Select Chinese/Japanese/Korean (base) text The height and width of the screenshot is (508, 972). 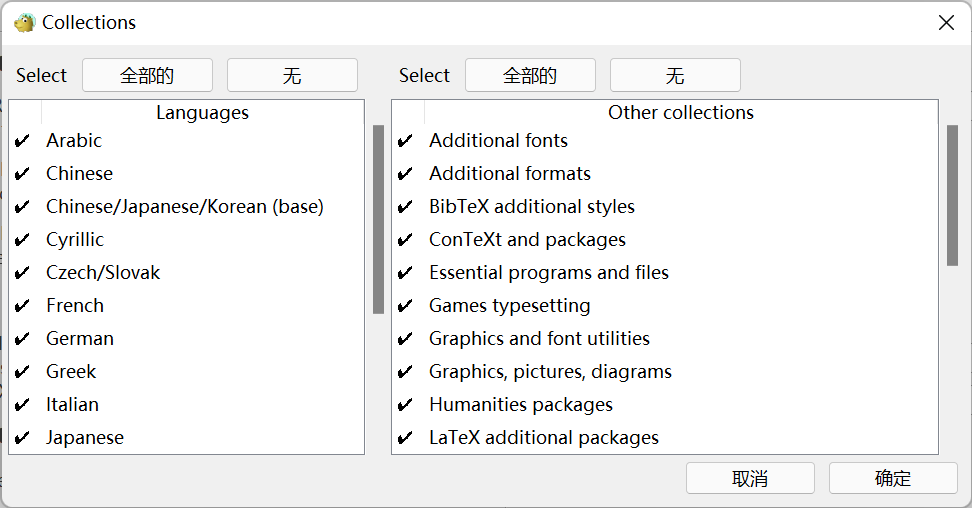coord(185,207)
